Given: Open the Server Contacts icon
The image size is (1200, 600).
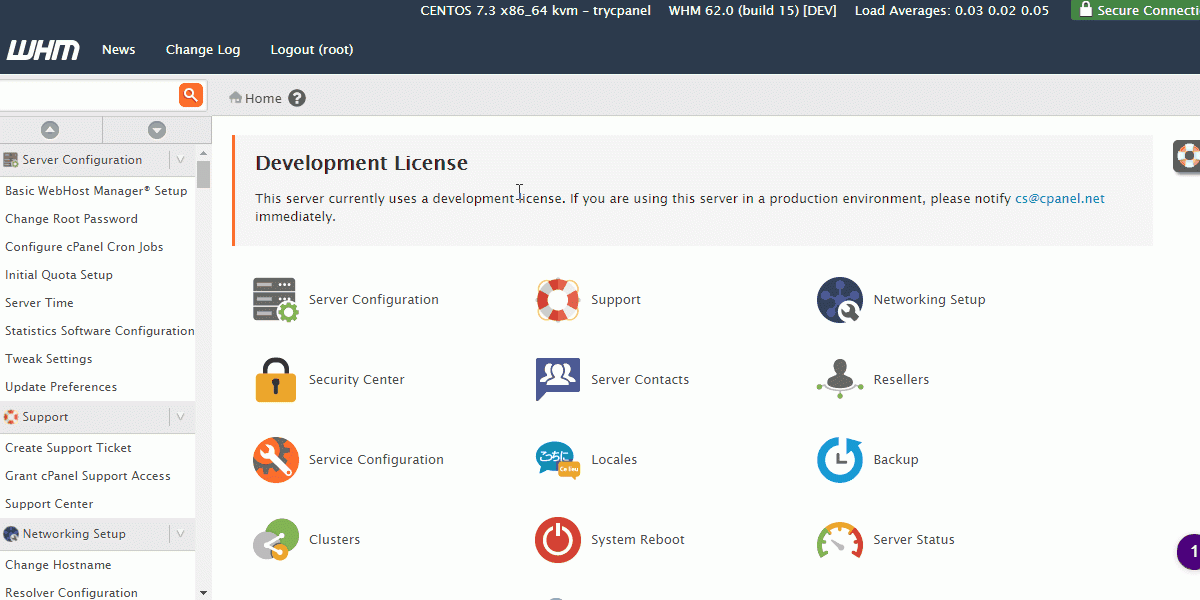Looking at the screenshot, I should coord(557,380).
